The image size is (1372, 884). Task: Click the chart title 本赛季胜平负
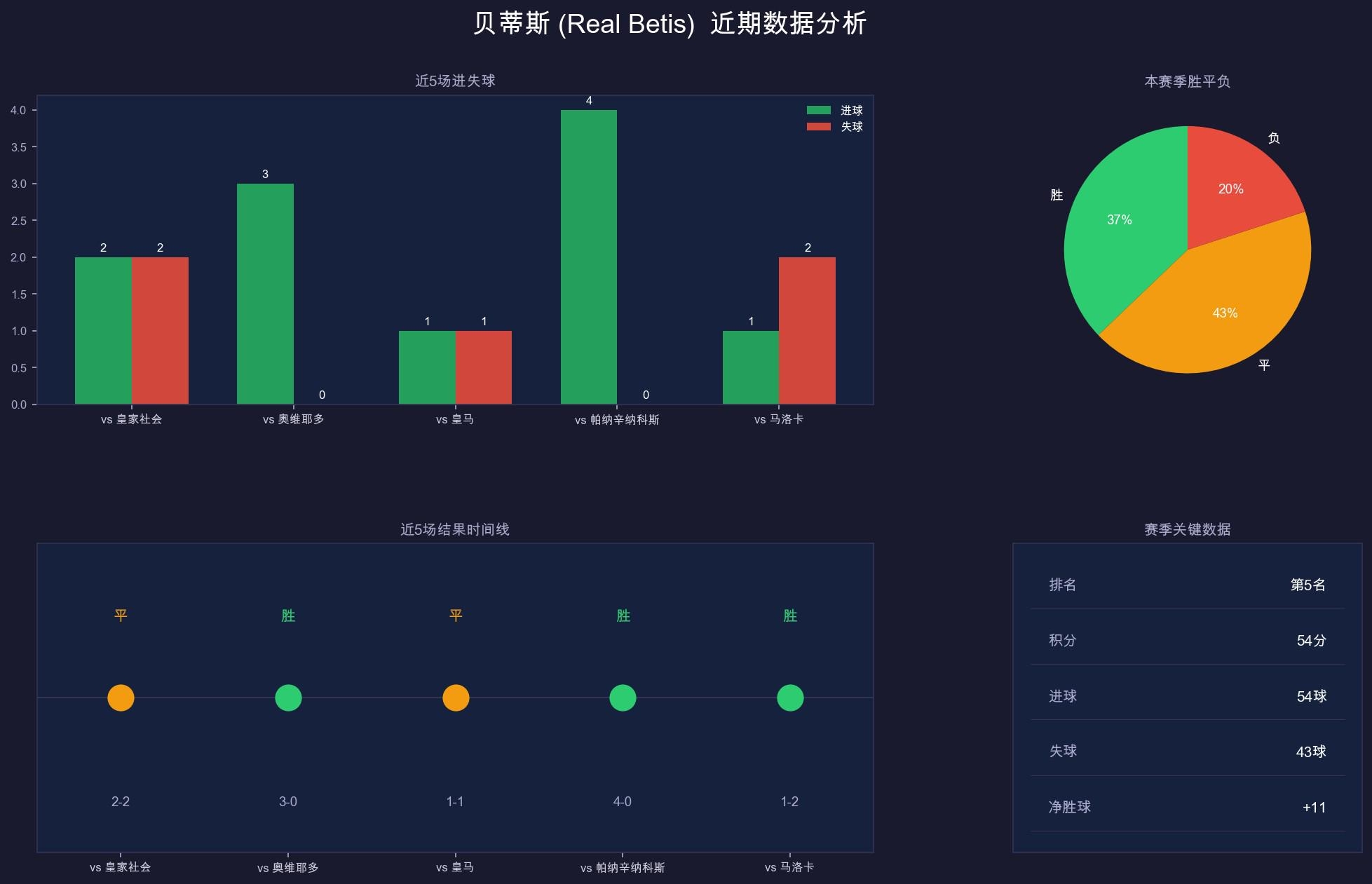[x=1188, y=81]
